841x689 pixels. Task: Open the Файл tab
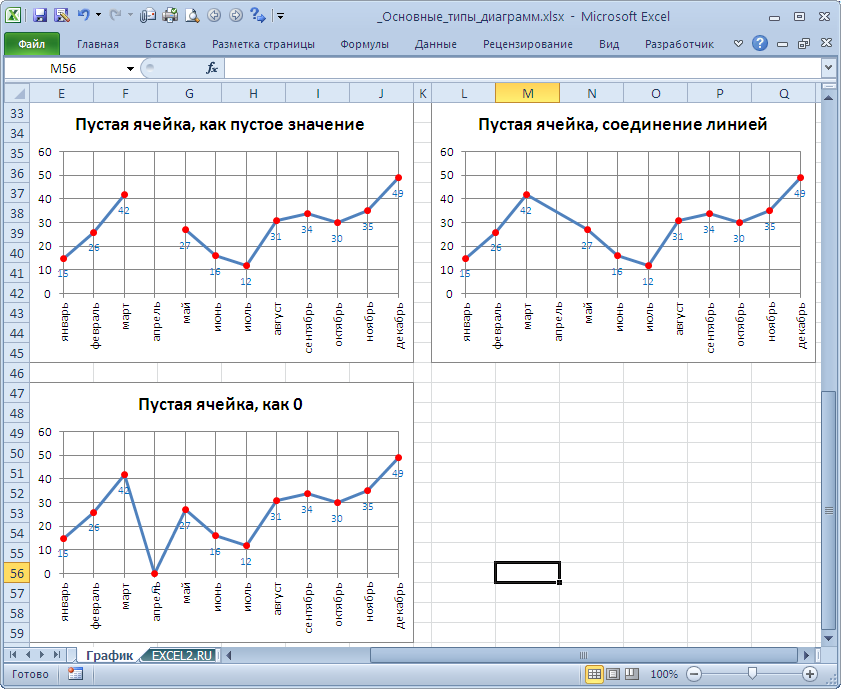point(32,44)
